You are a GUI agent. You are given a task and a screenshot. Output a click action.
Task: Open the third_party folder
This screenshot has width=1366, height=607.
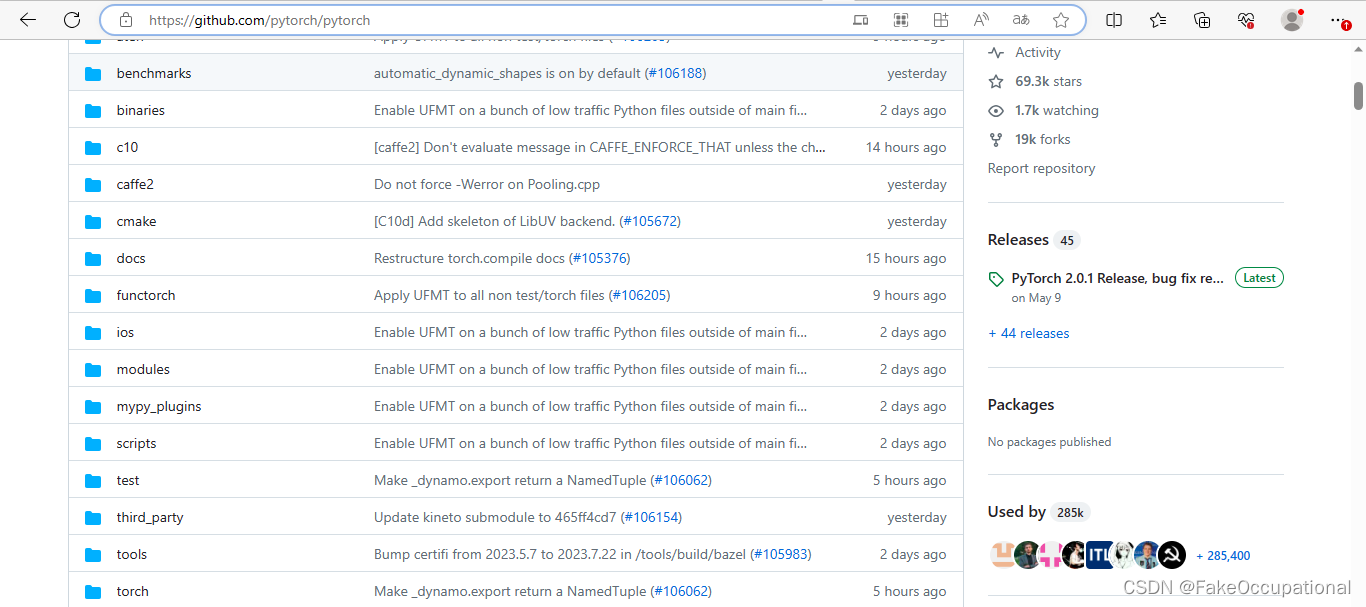[150, 517]
